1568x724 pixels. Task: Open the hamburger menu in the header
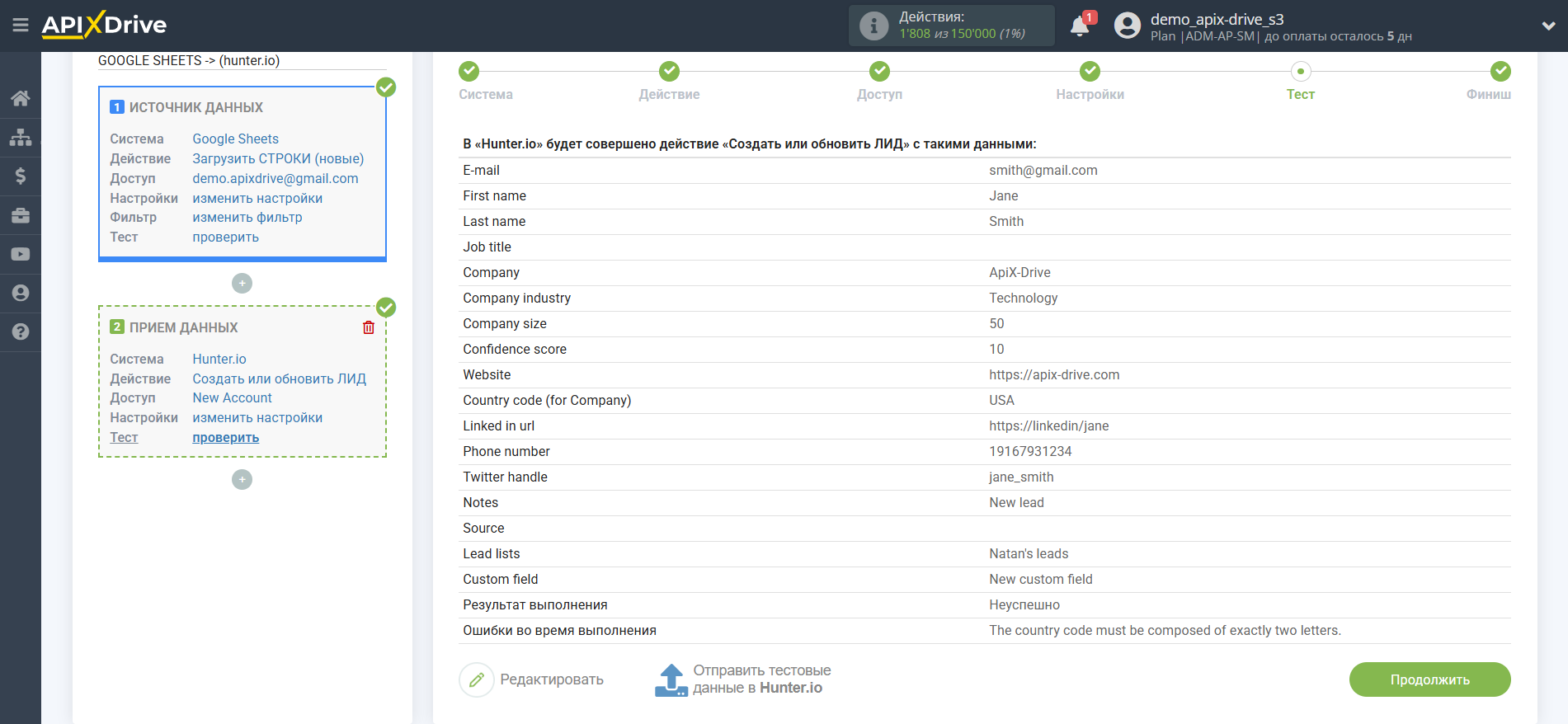(x=21, y=26)
